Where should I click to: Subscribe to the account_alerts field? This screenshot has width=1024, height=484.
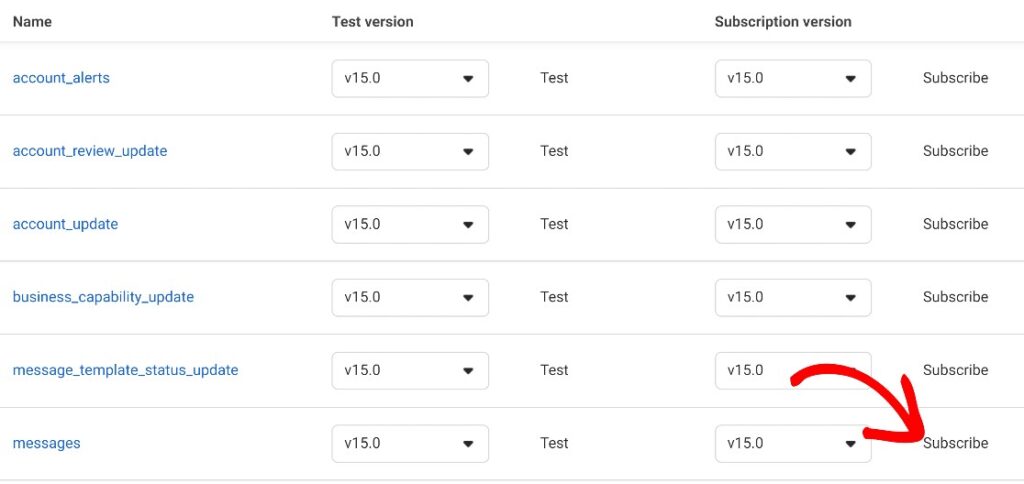tap(955, 78)
